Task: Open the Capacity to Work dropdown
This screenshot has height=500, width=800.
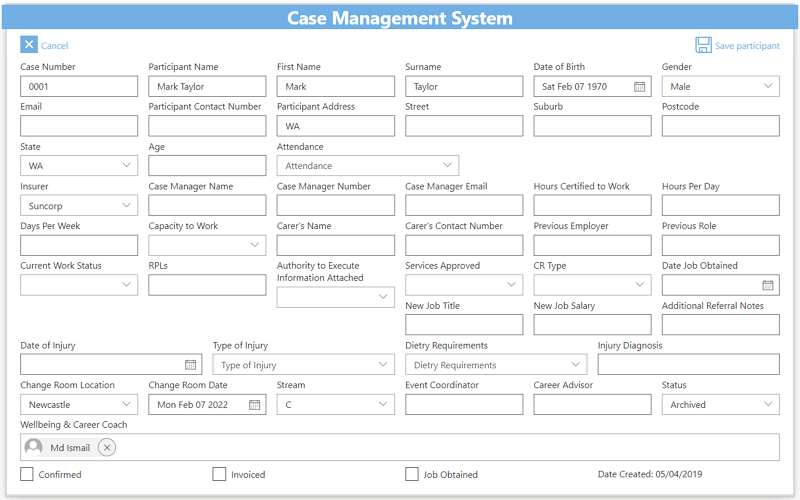Action: coord(207,245)
